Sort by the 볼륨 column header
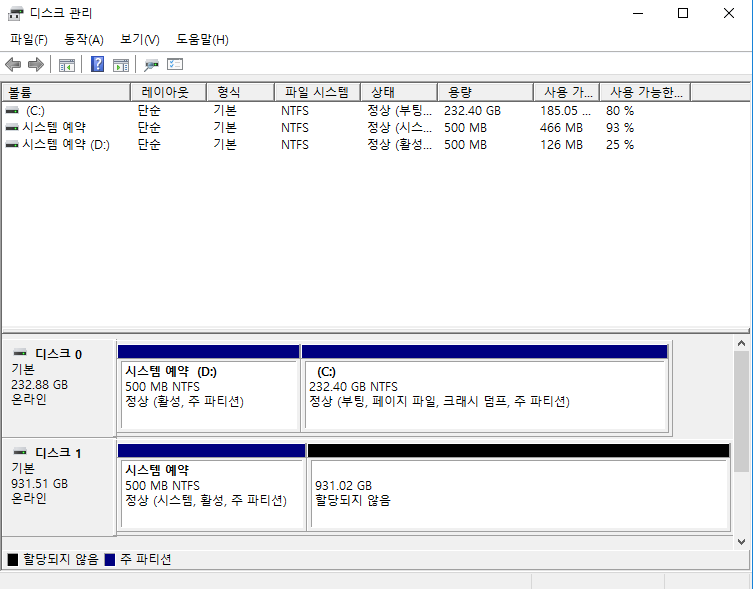 tap(66, 92)
